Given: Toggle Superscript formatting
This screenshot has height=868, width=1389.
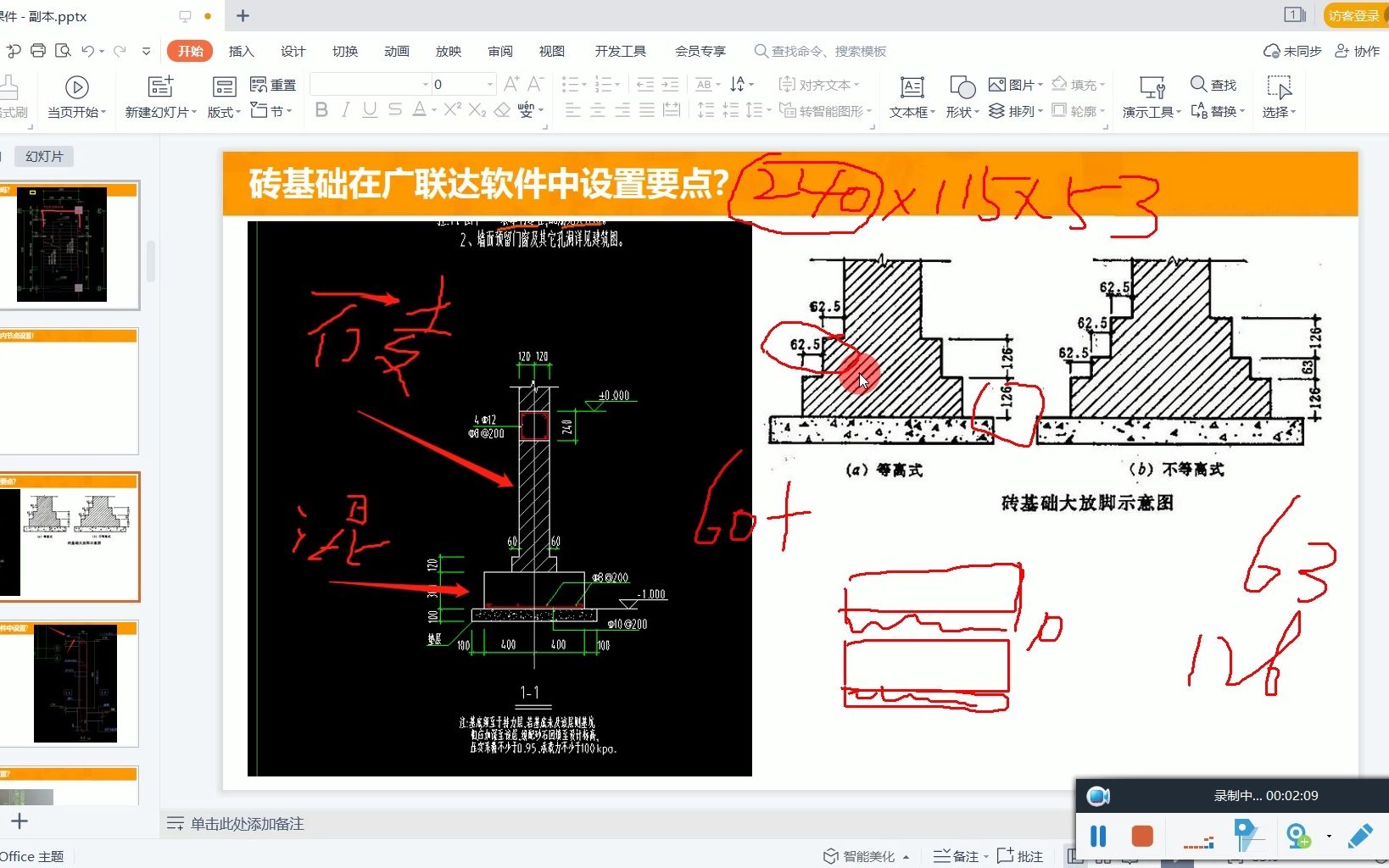Looking at the screenshot, I should pos(453,109).
